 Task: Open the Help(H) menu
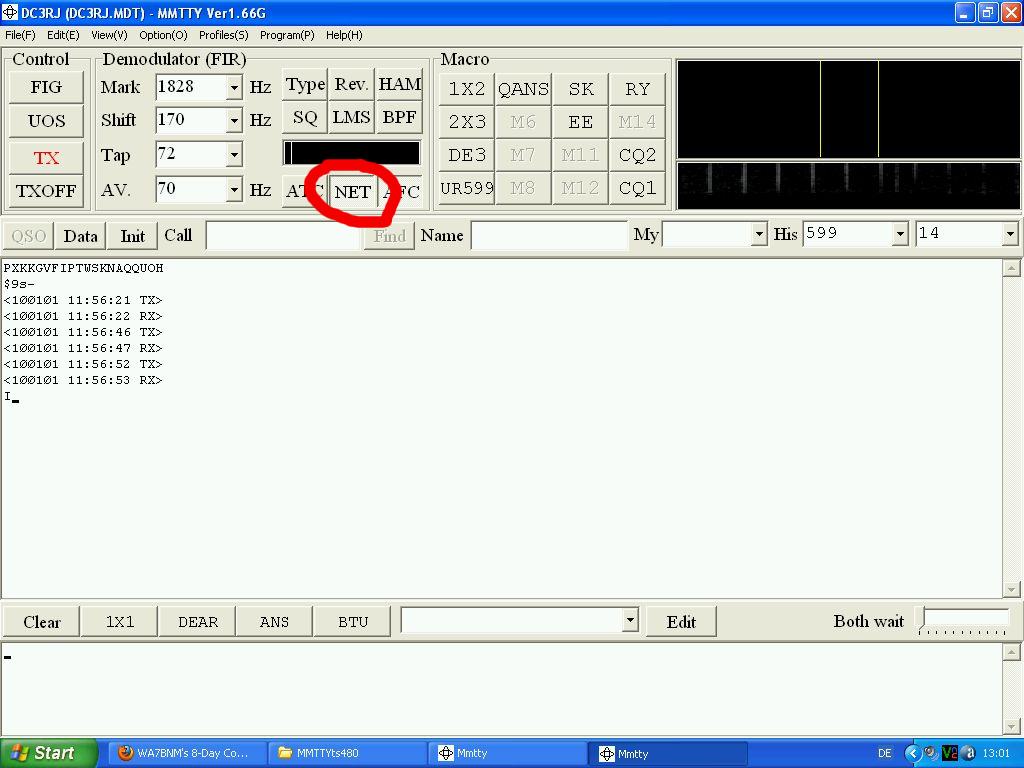pyautogui.click(x=344, y=35)
